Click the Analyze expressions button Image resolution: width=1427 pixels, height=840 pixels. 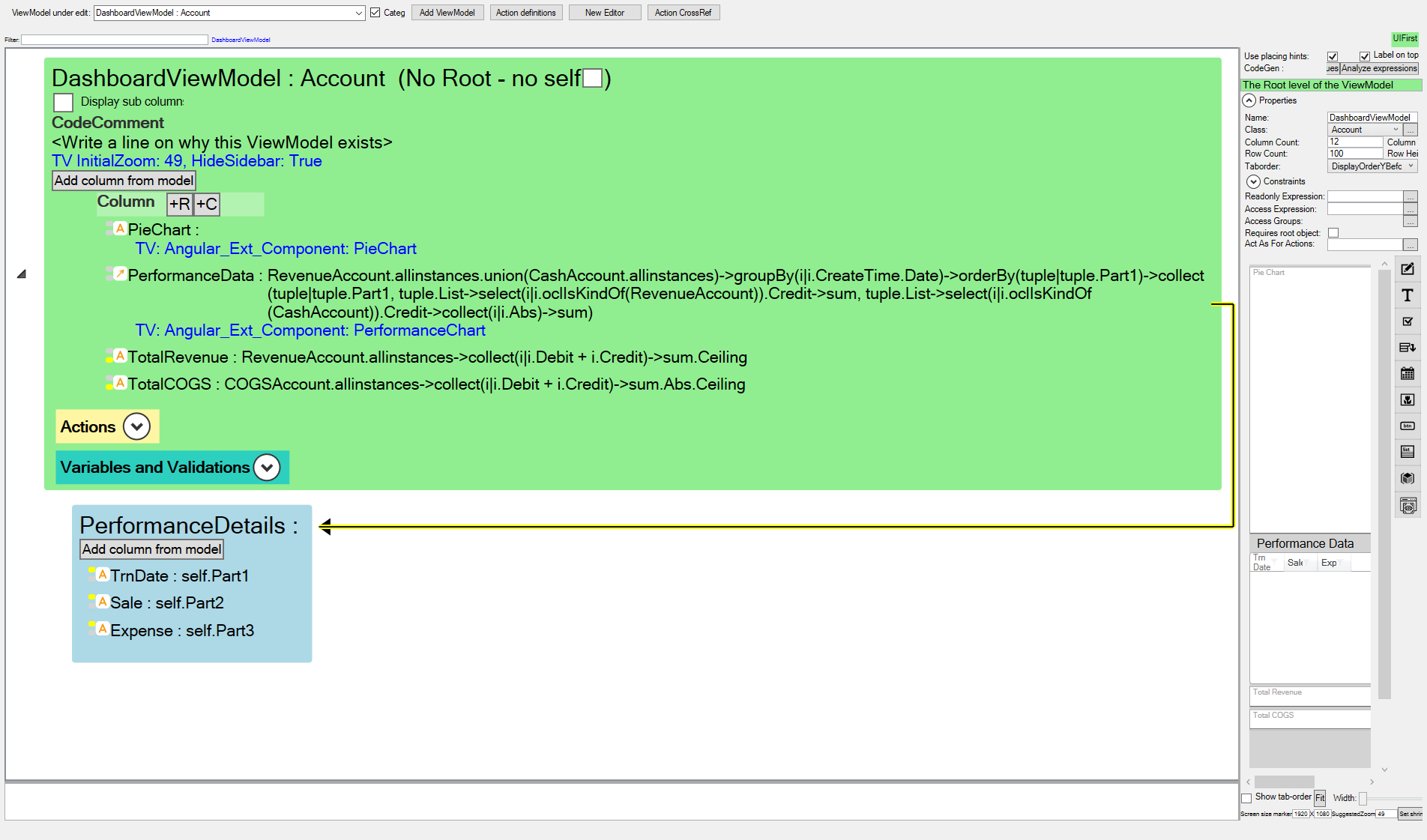(1379, 68)
